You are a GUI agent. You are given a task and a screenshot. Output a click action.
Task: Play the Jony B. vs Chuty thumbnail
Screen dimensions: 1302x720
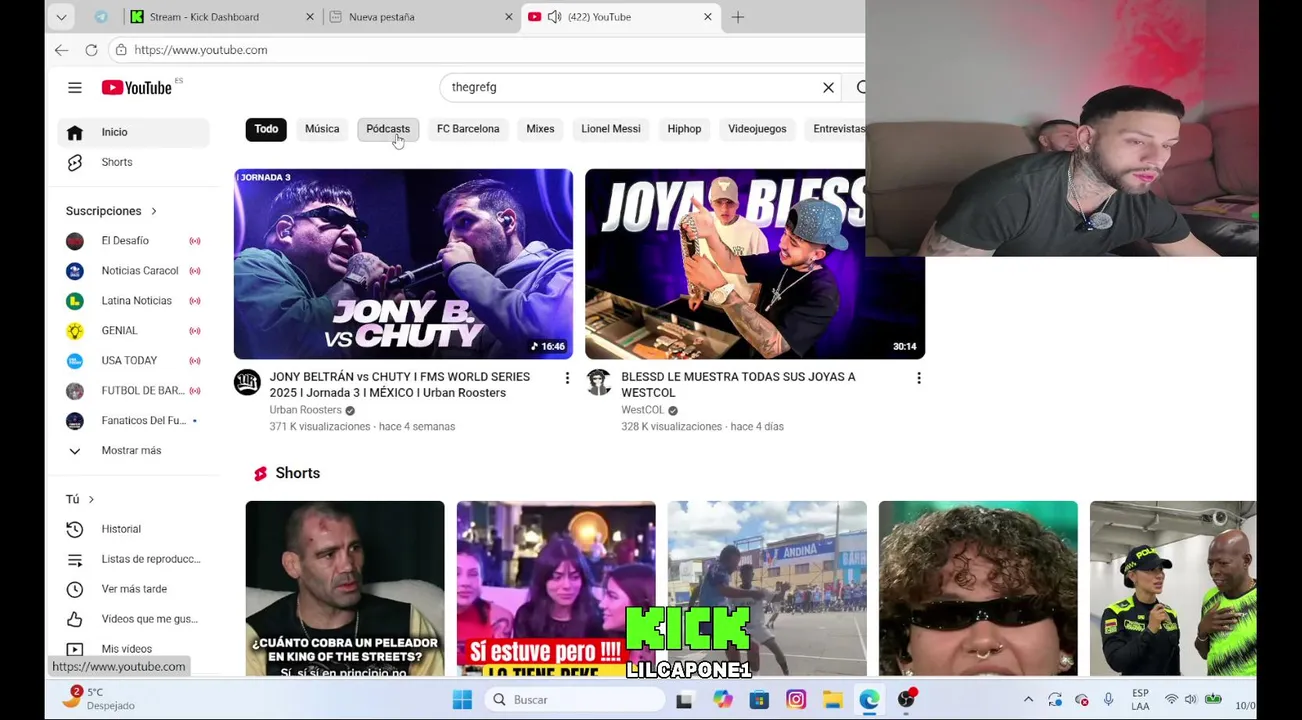click(x=403, y=264)
